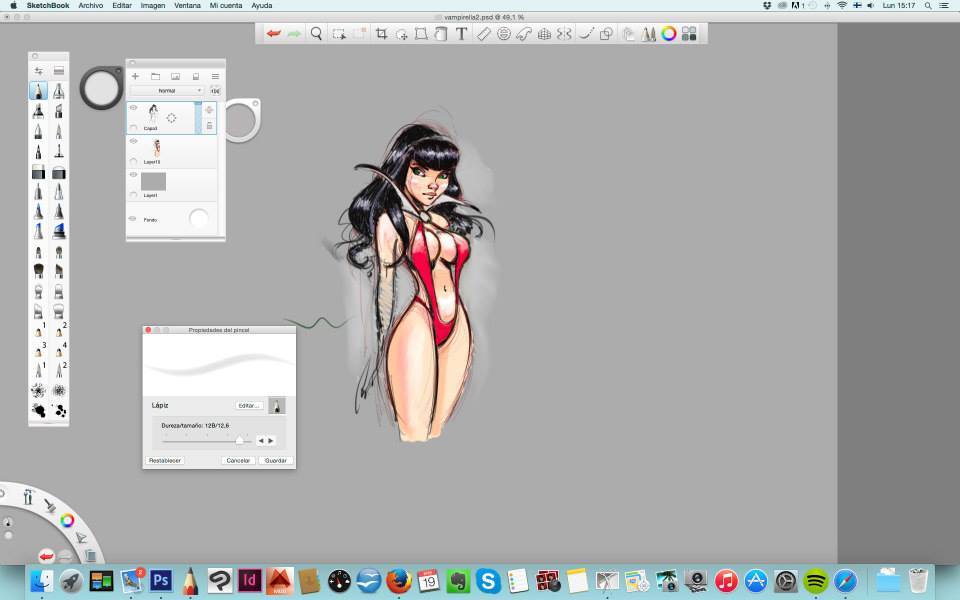This screenshot has width=960, height=600.
Task: Select the Ruler tool
Action: coord(483,34)
